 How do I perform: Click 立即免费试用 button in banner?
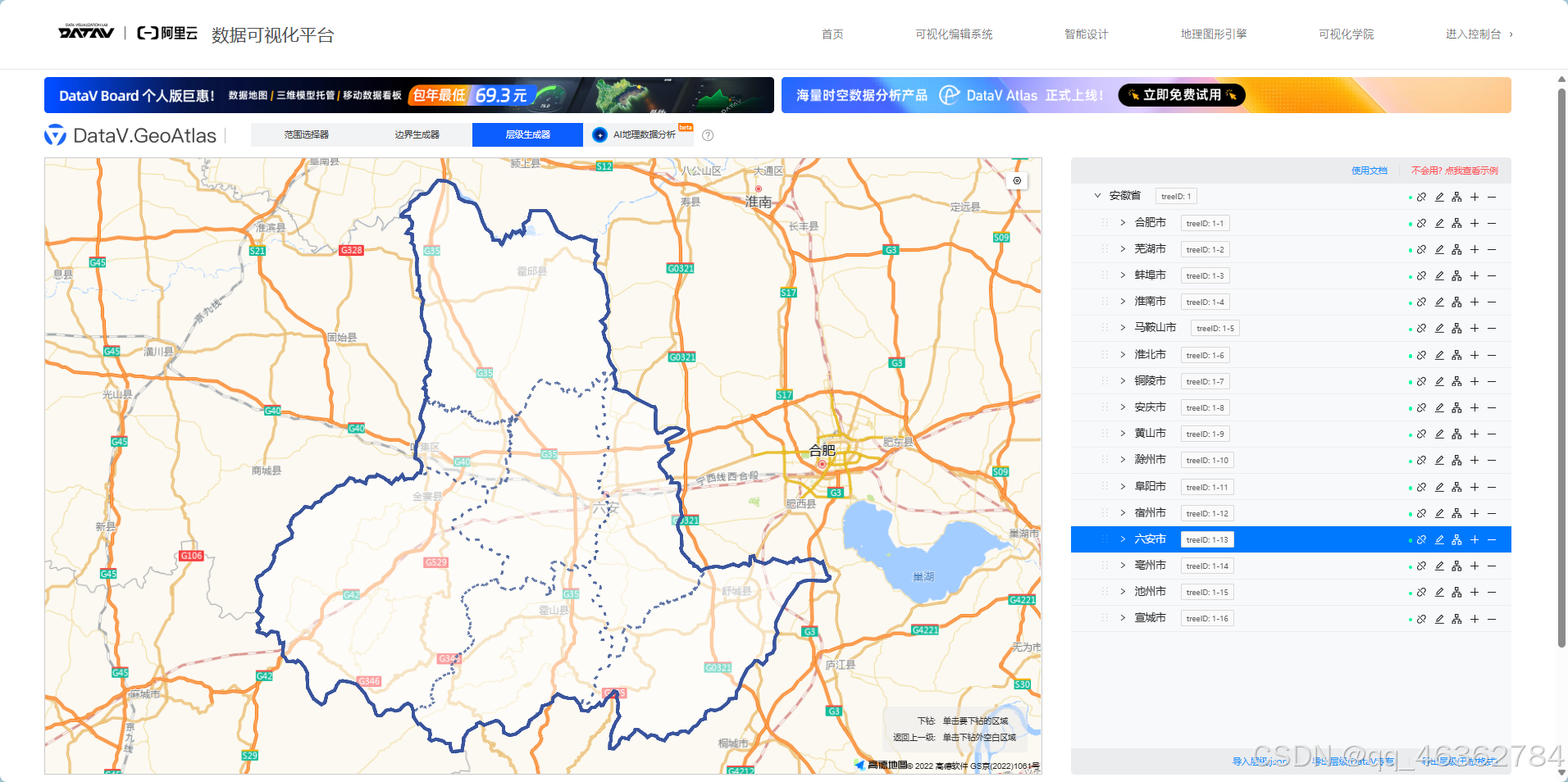click(1182, 95)
